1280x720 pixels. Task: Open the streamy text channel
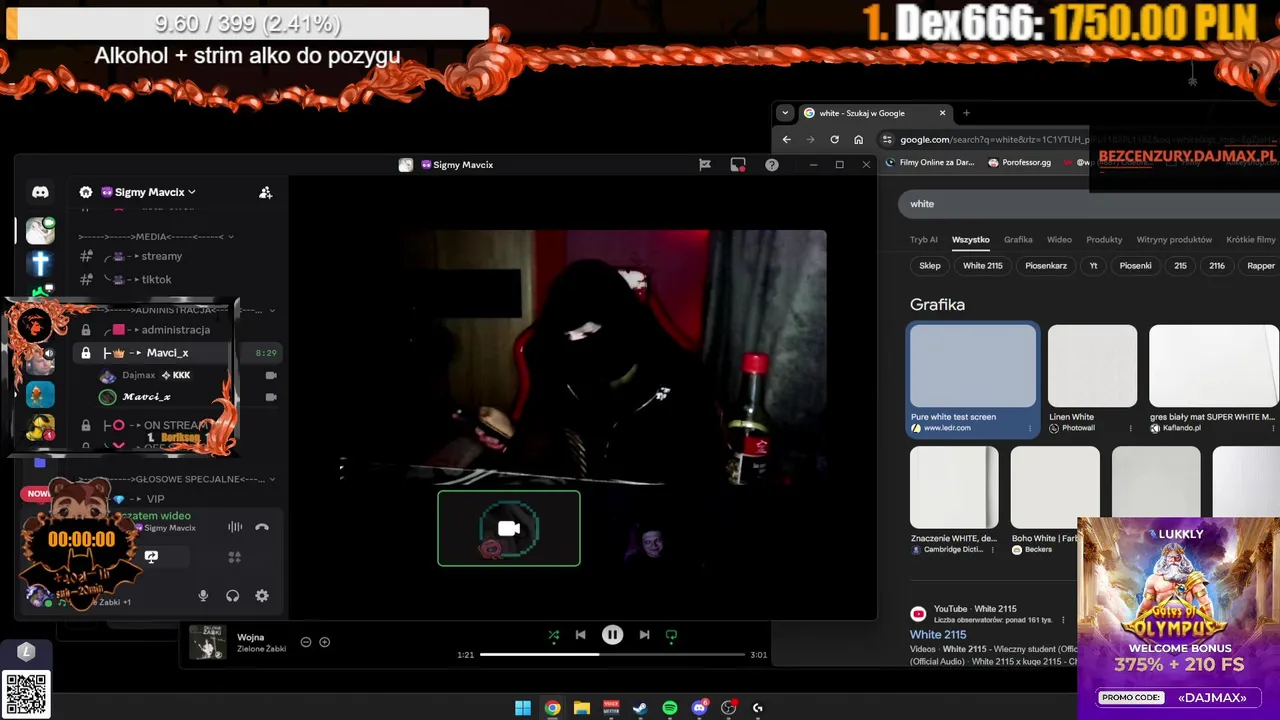coord(161,256)
